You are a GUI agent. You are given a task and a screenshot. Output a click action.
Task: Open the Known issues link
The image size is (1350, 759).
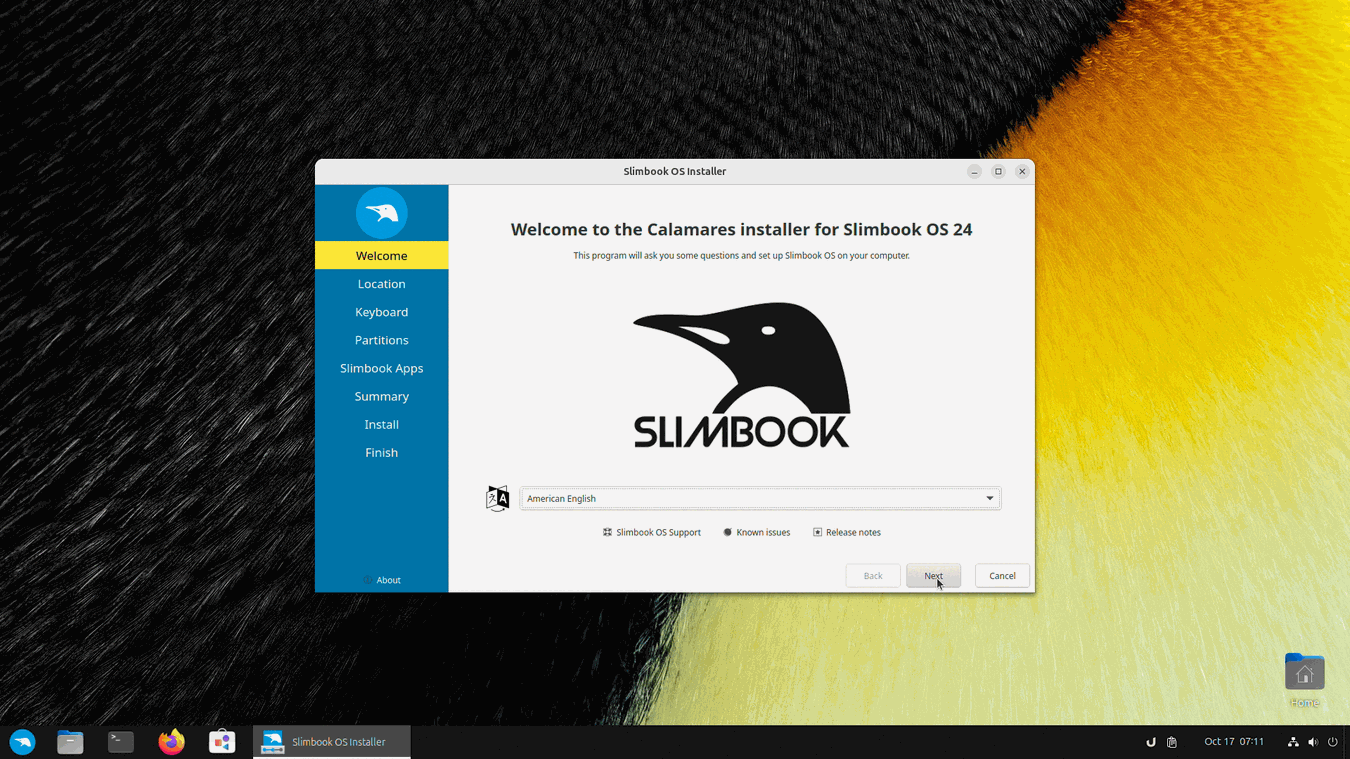757,532
